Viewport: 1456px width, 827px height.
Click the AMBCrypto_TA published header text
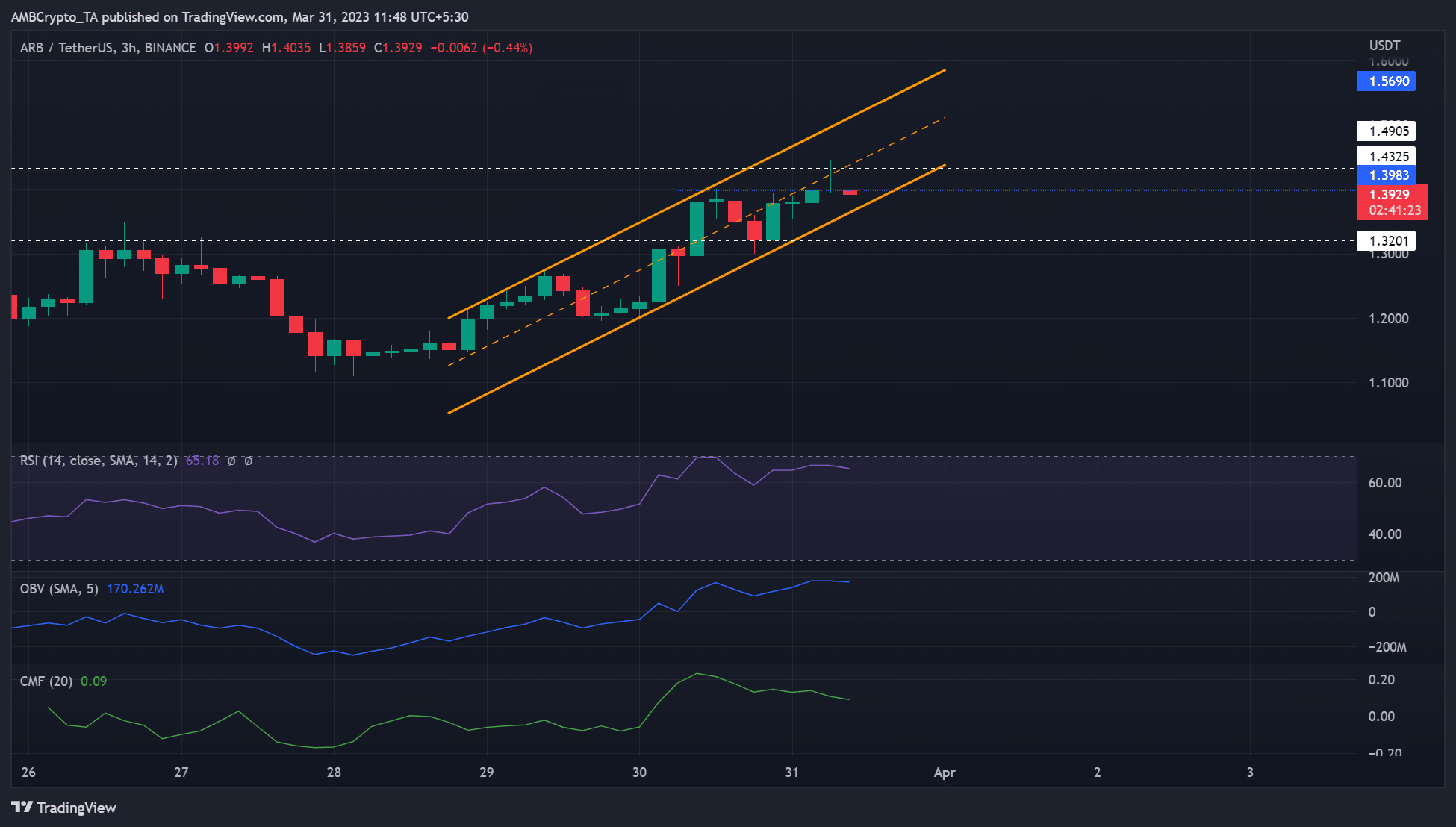point(239,16)
